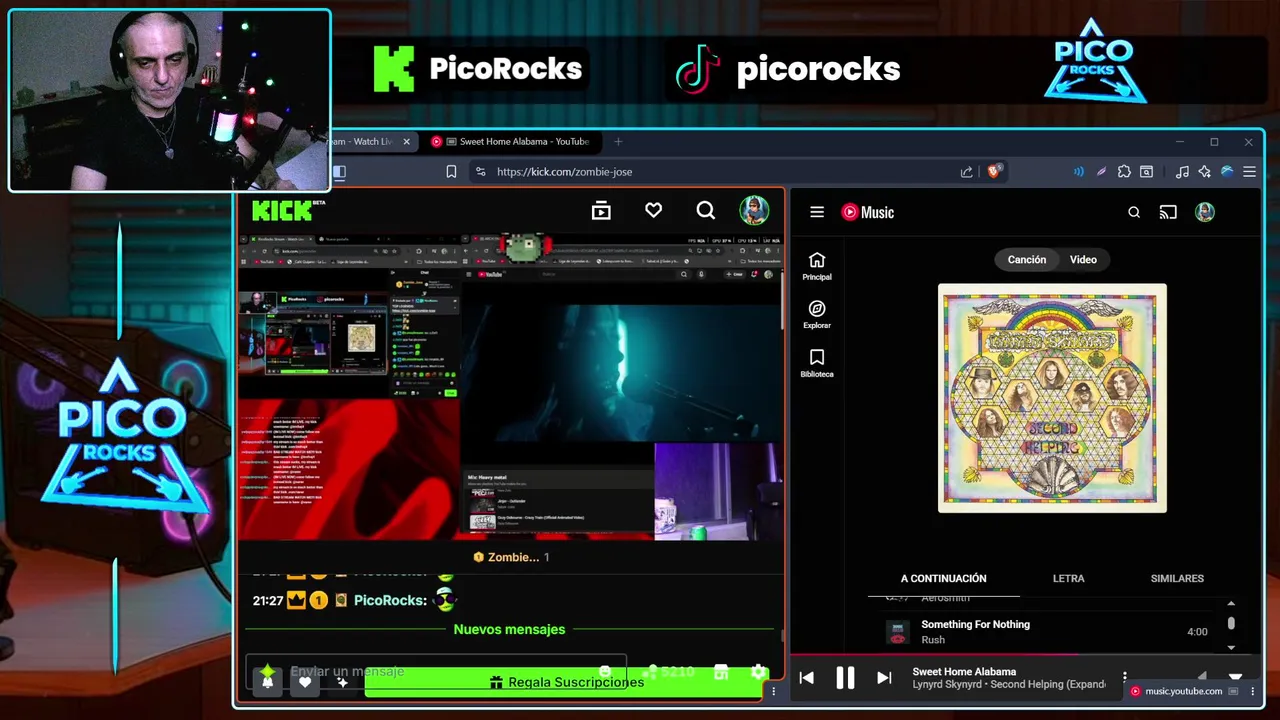Switch to Canción mode

pos(1026,260)
